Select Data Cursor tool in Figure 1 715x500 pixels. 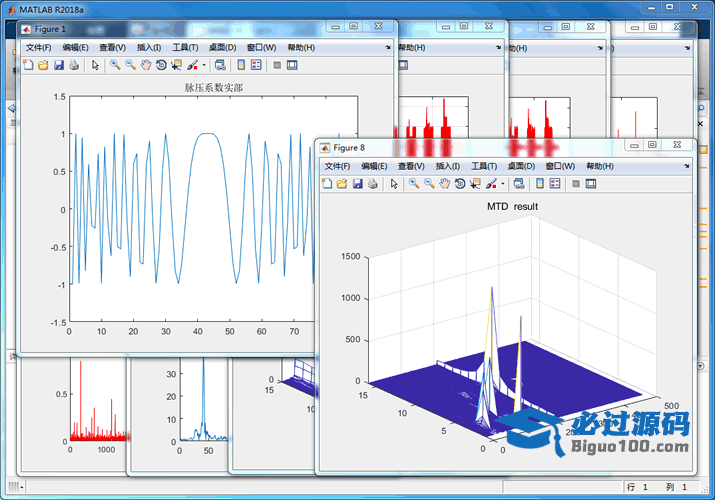176,65
